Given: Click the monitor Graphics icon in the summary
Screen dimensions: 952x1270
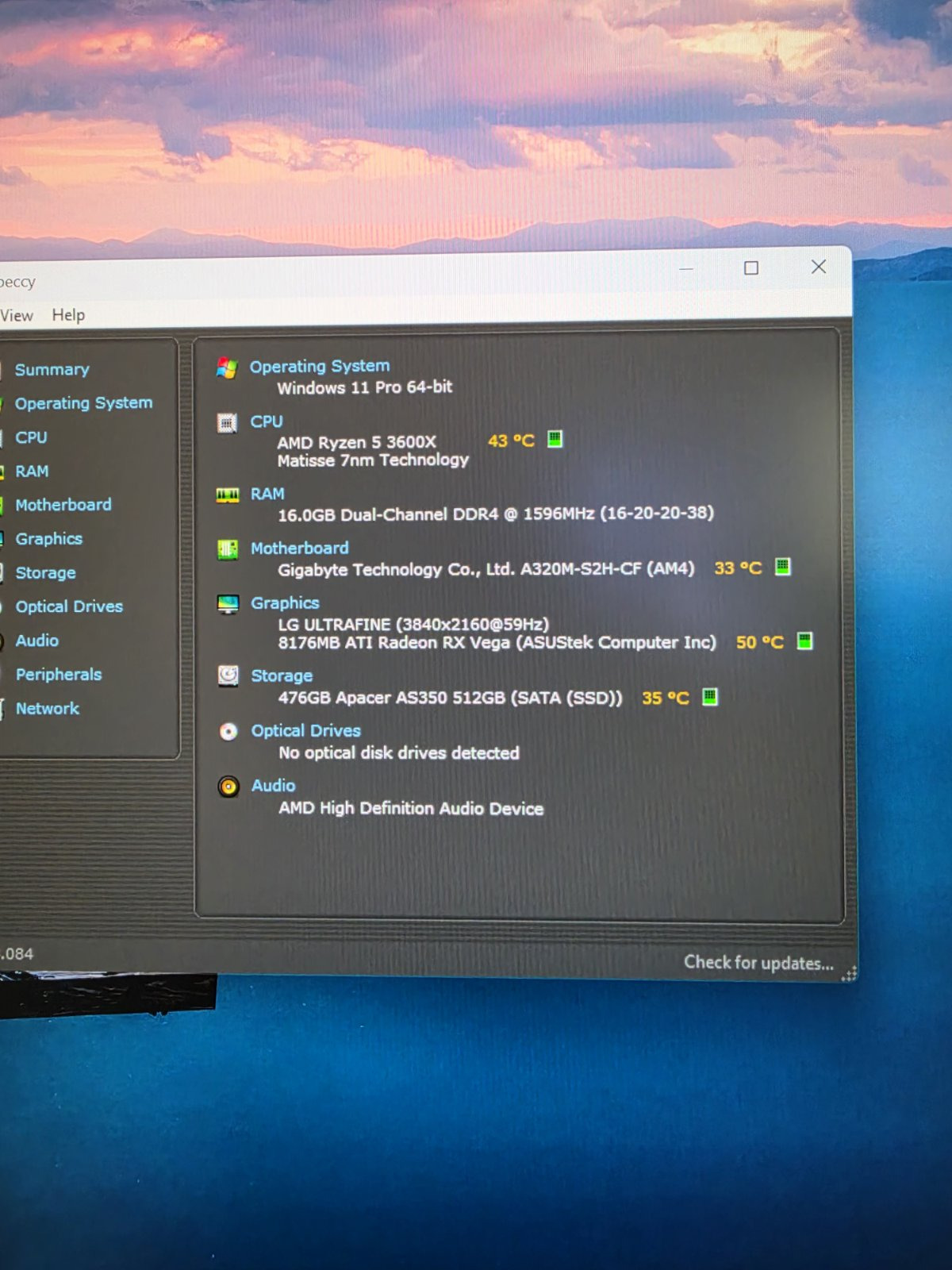Looking at the screenshot, I should 228,605.
